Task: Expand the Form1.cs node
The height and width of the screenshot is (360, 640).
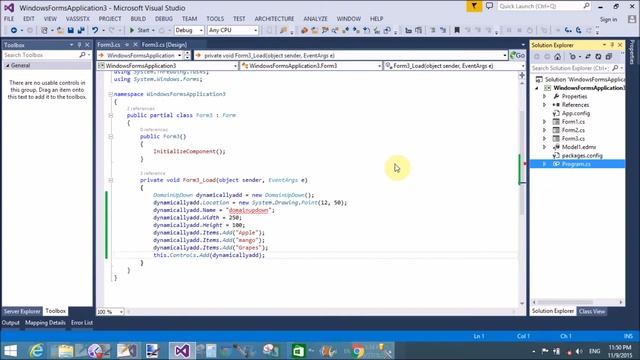Action: click(x=544, y=122)
